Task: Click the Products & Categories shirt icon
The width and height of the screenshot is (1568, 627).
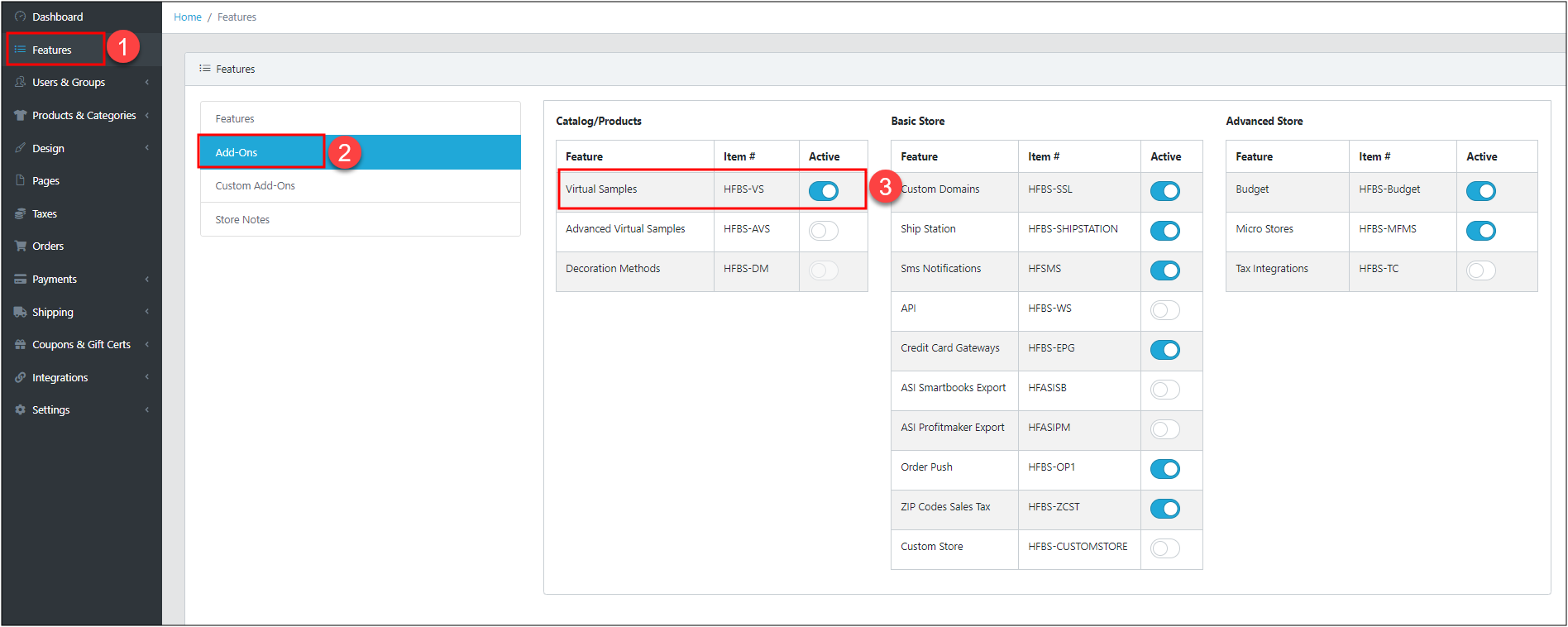Action: [x=21, y=115]
